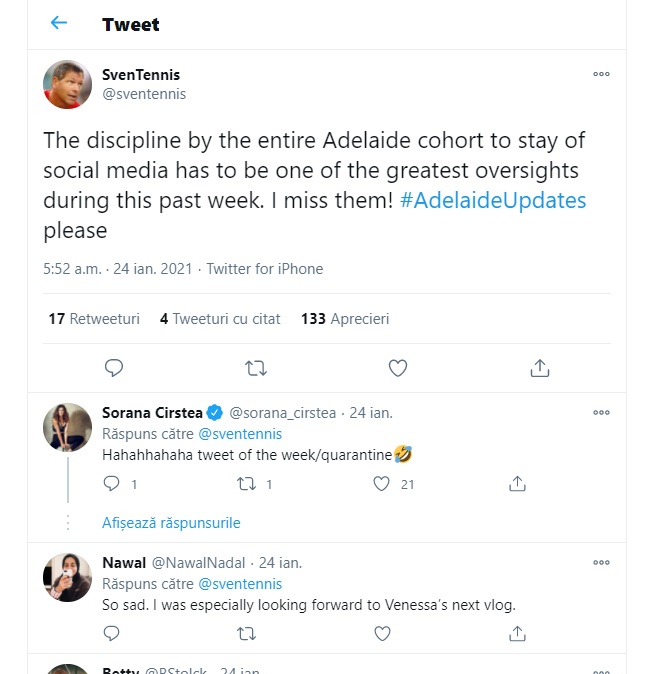Screen dimensions: 654x674
Task: Like Sorana Cirstea's reply
Action: 381,484
